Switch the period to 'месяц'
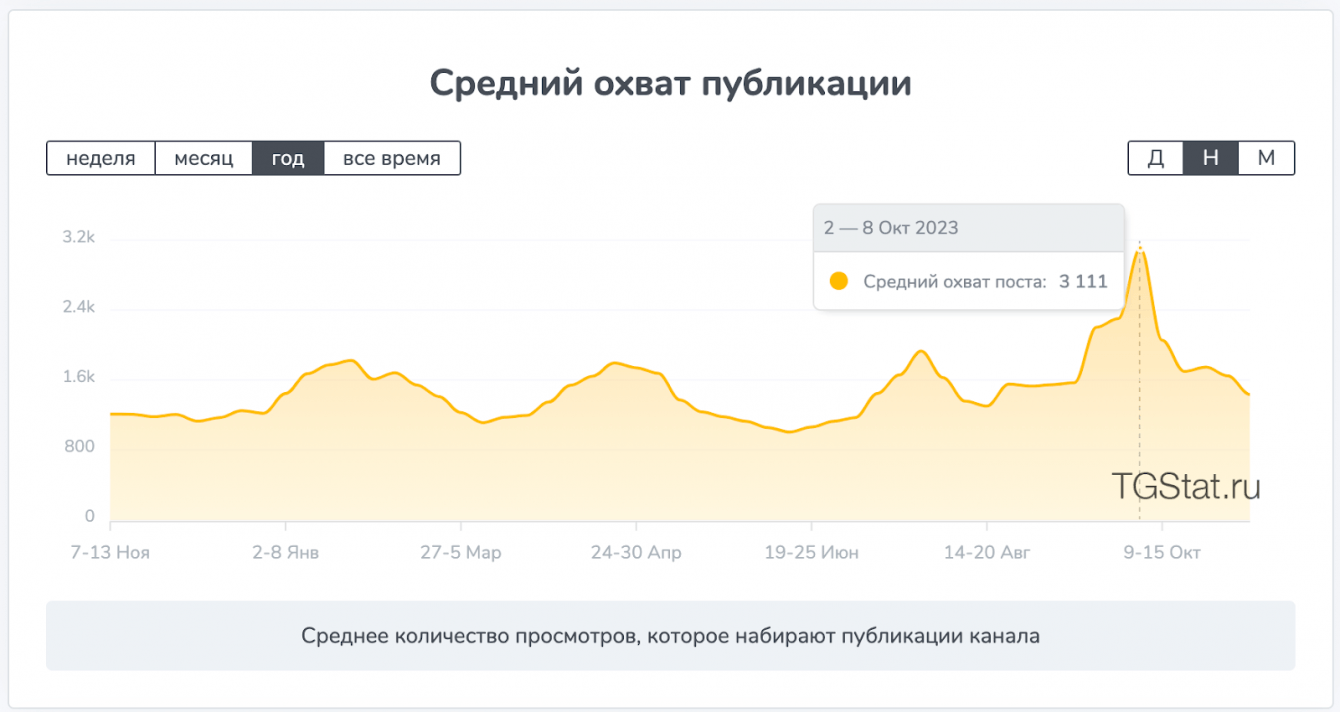Screen dimensions: 1340x712 click(x=204, y=158)
